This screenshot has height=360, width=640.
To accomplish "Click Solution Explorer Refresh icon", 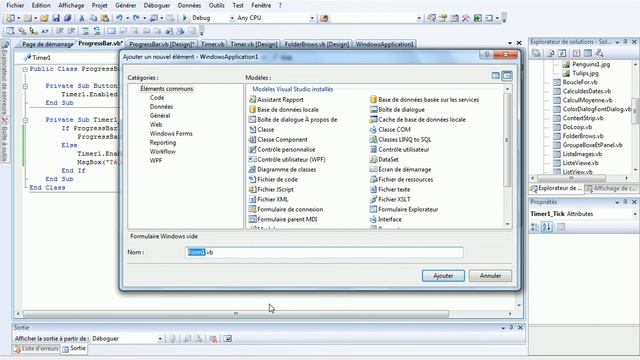I will pos(562,53).
